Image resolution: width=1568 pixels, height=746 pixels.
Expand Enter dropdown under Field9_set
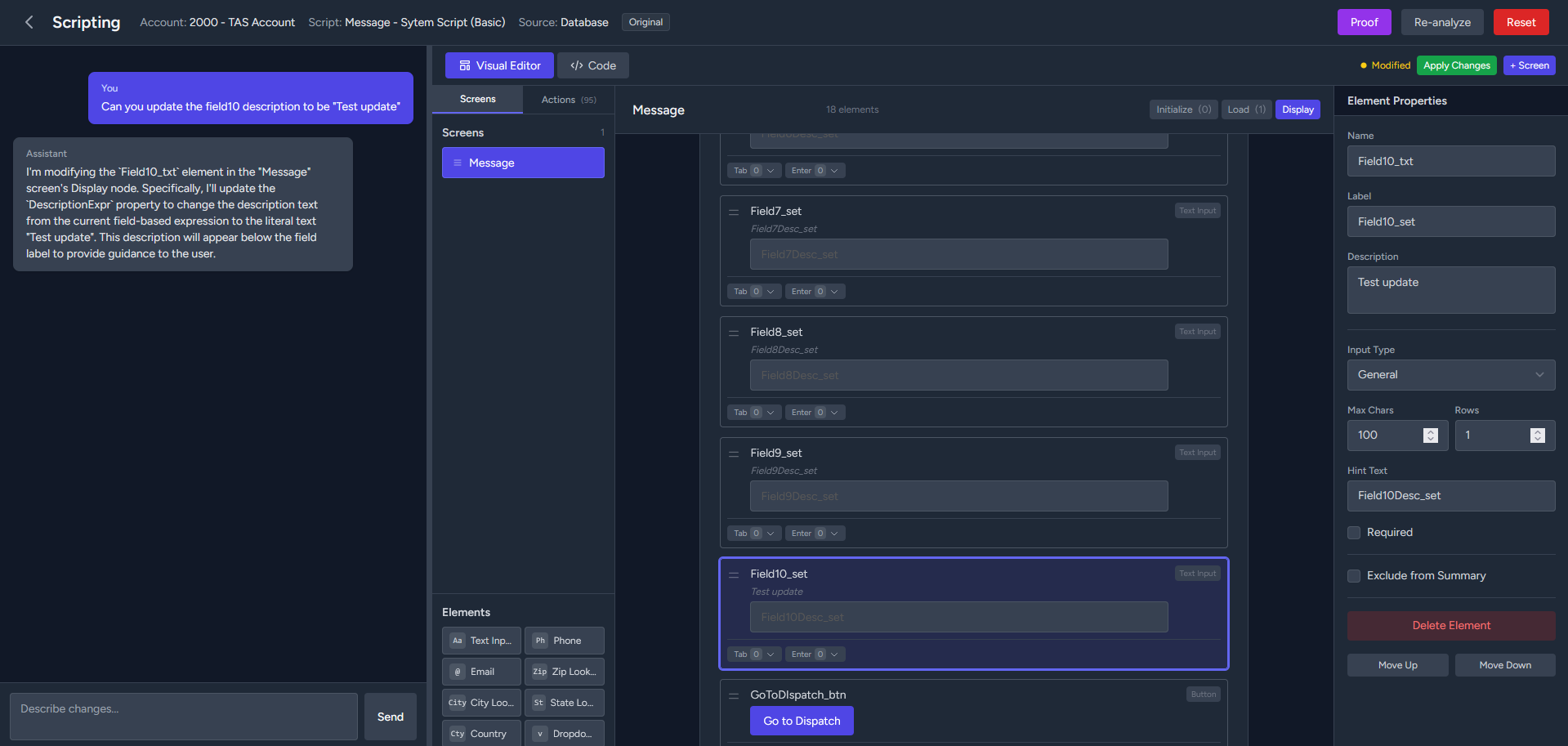tap(833, 534)
